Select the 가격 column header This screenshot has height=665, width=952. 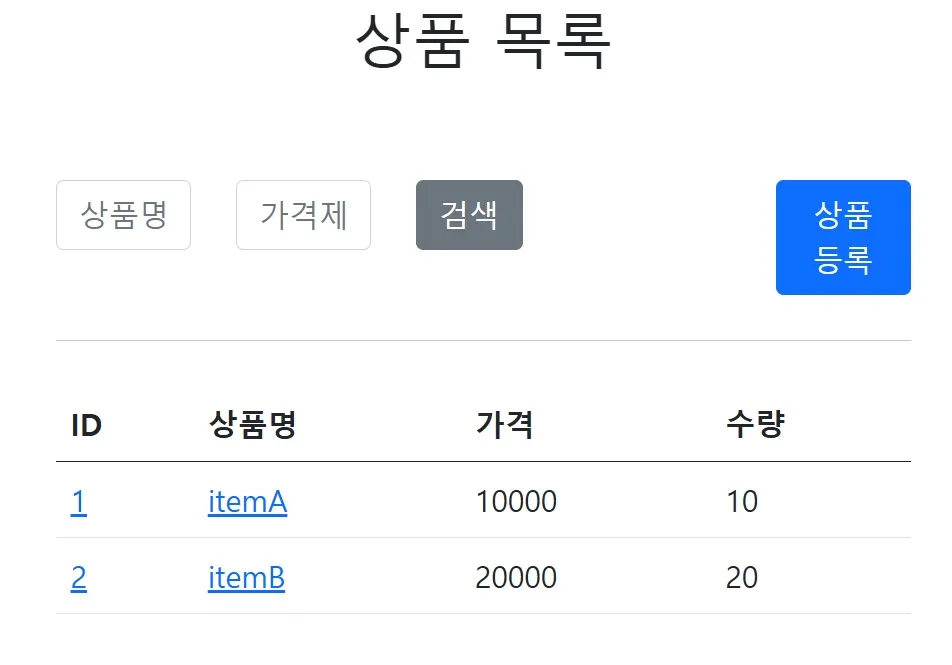pos(504,425)
